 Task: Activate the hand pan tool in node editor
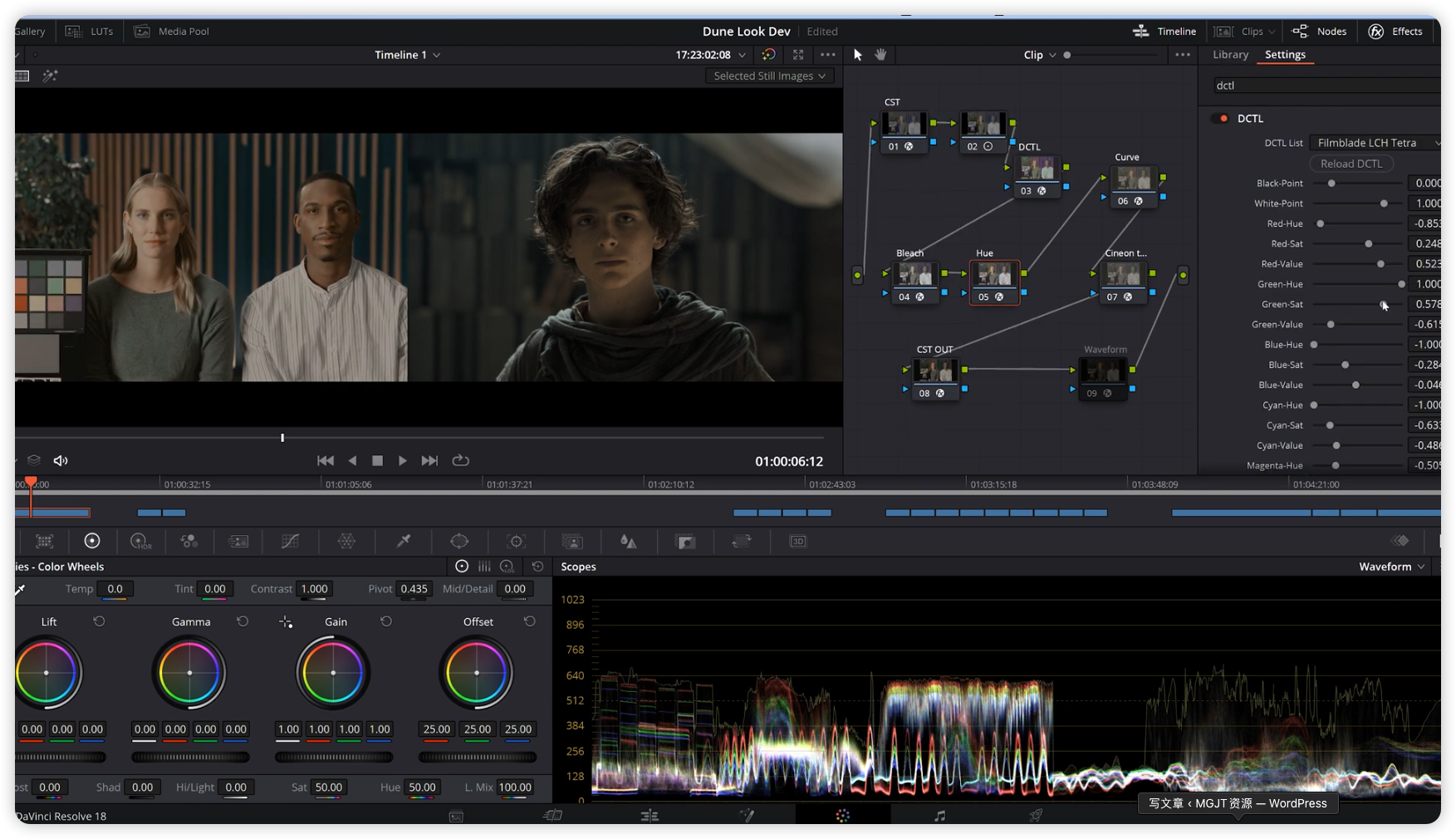coord(880,55)
